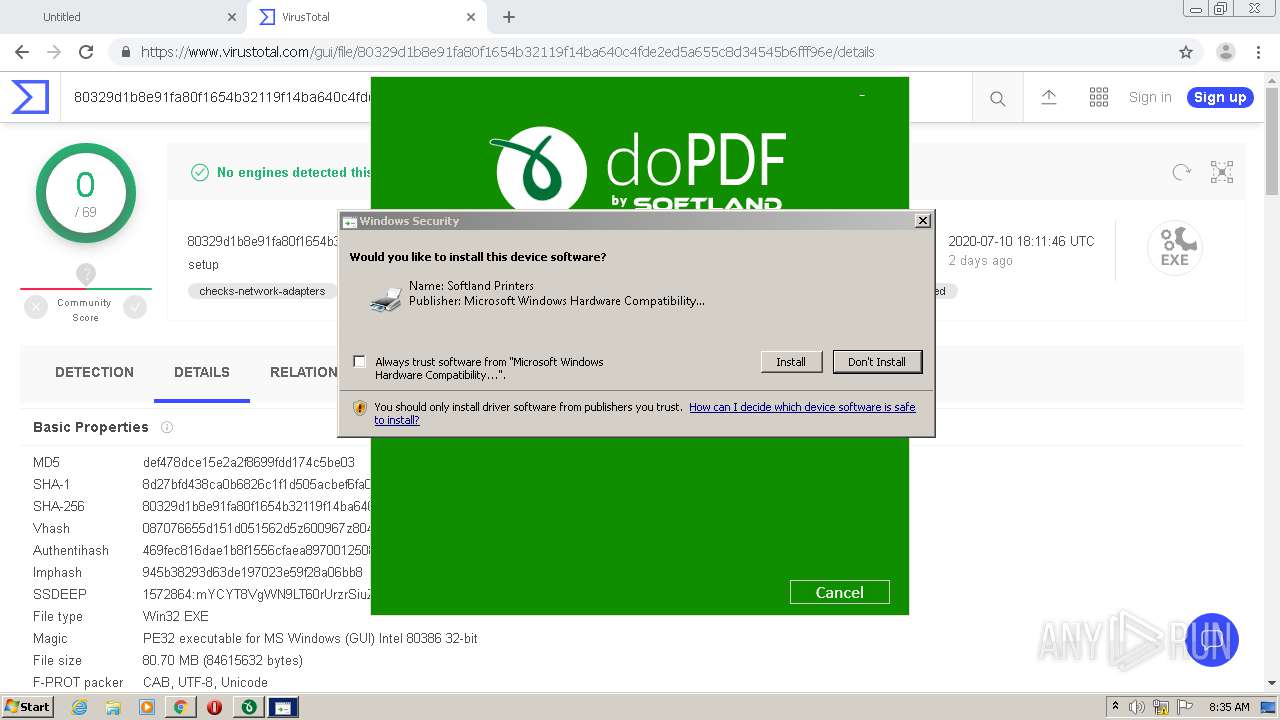This screenshot has width=1280, height=720.
Task: Close the VirusTotal browser tab
Action: click(x=471, y=17)
